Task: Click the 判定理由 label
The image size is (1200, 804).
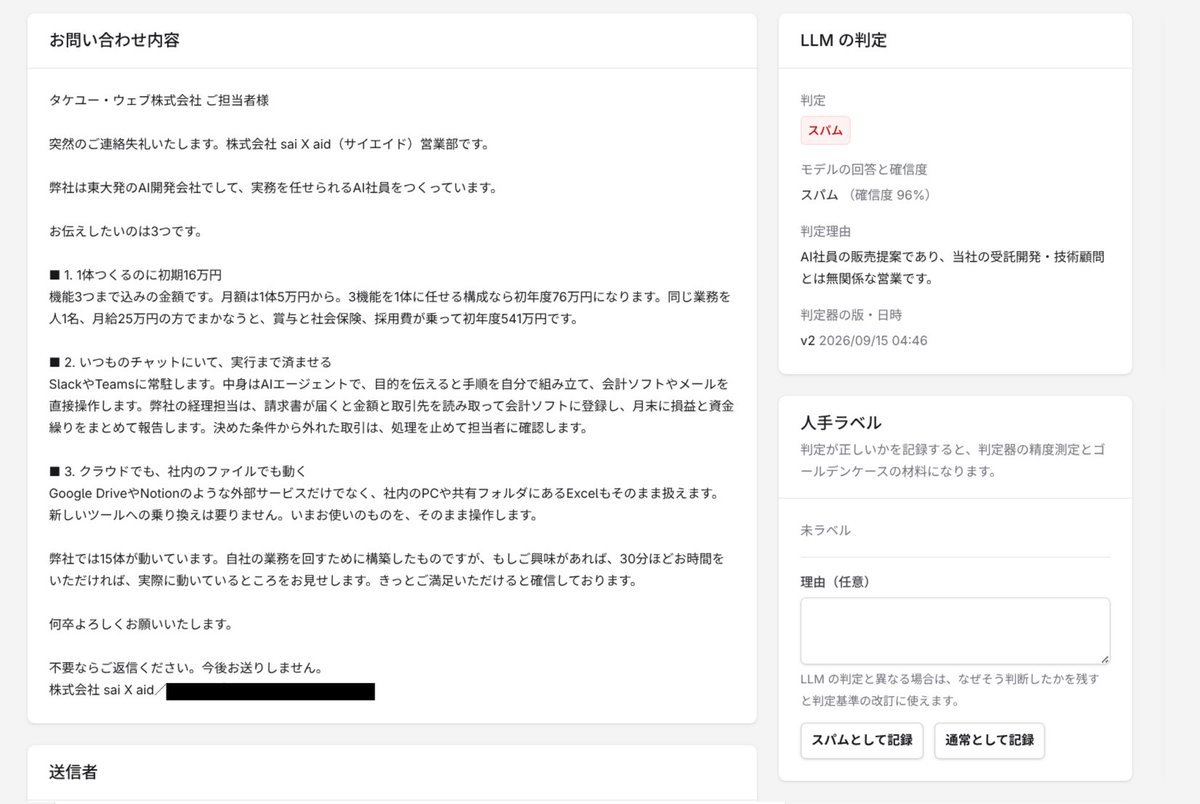Action: tap(826, 231)
